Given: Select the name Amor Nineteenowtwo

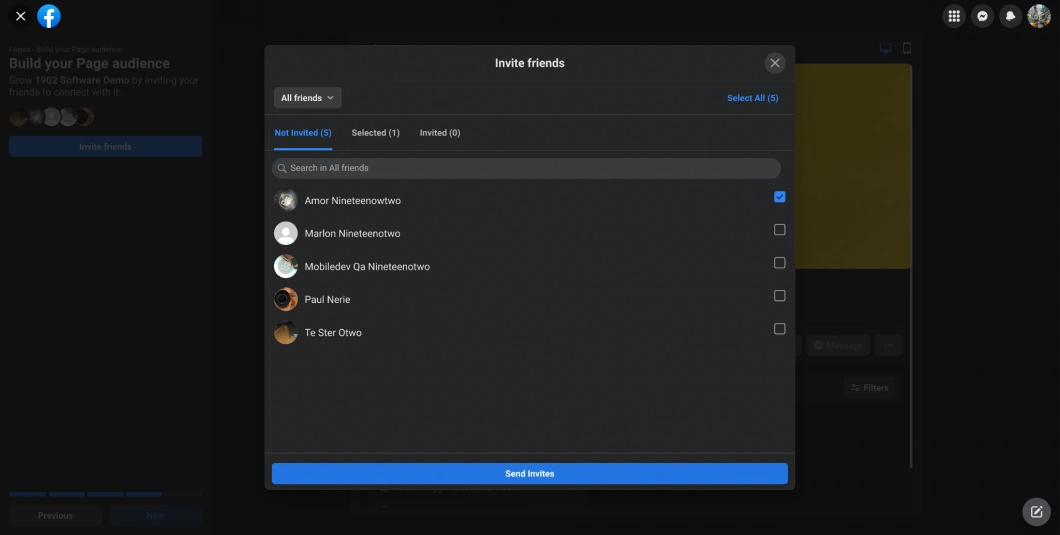Looking at the screenshot, I should 353,201.
